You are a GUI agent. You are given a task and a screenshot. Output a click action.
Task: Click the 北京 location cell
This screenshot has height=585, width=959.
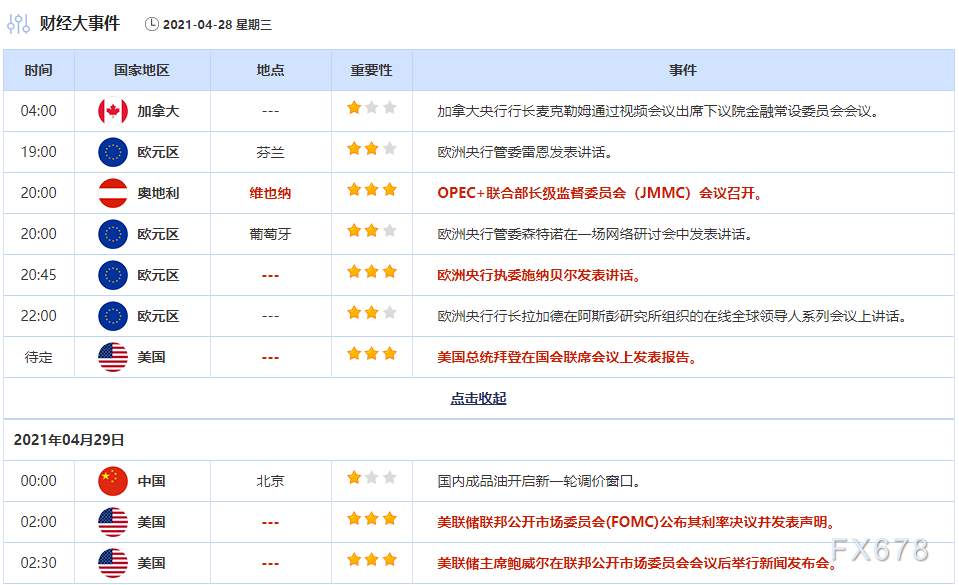270,482
